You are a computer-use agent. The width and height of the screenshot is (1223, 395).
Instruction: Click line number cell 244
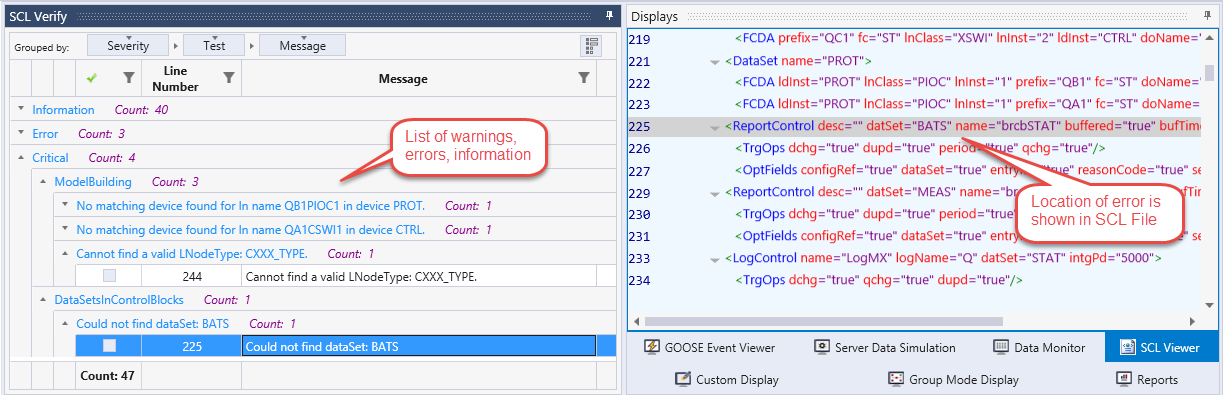click(x=191, y=276)
